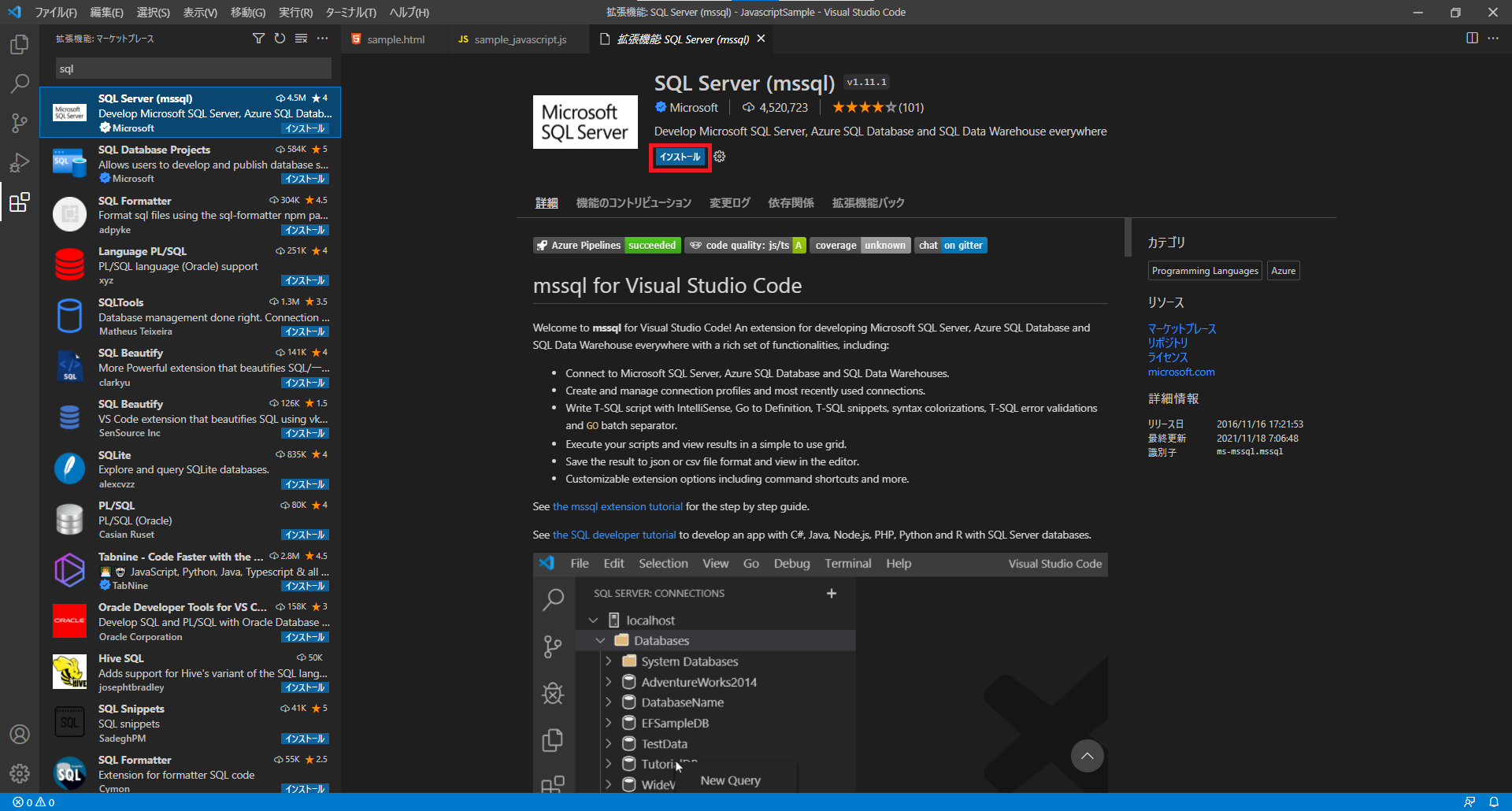
Task: Open marketplace panel more actions menu
Action: click(323, 39)
